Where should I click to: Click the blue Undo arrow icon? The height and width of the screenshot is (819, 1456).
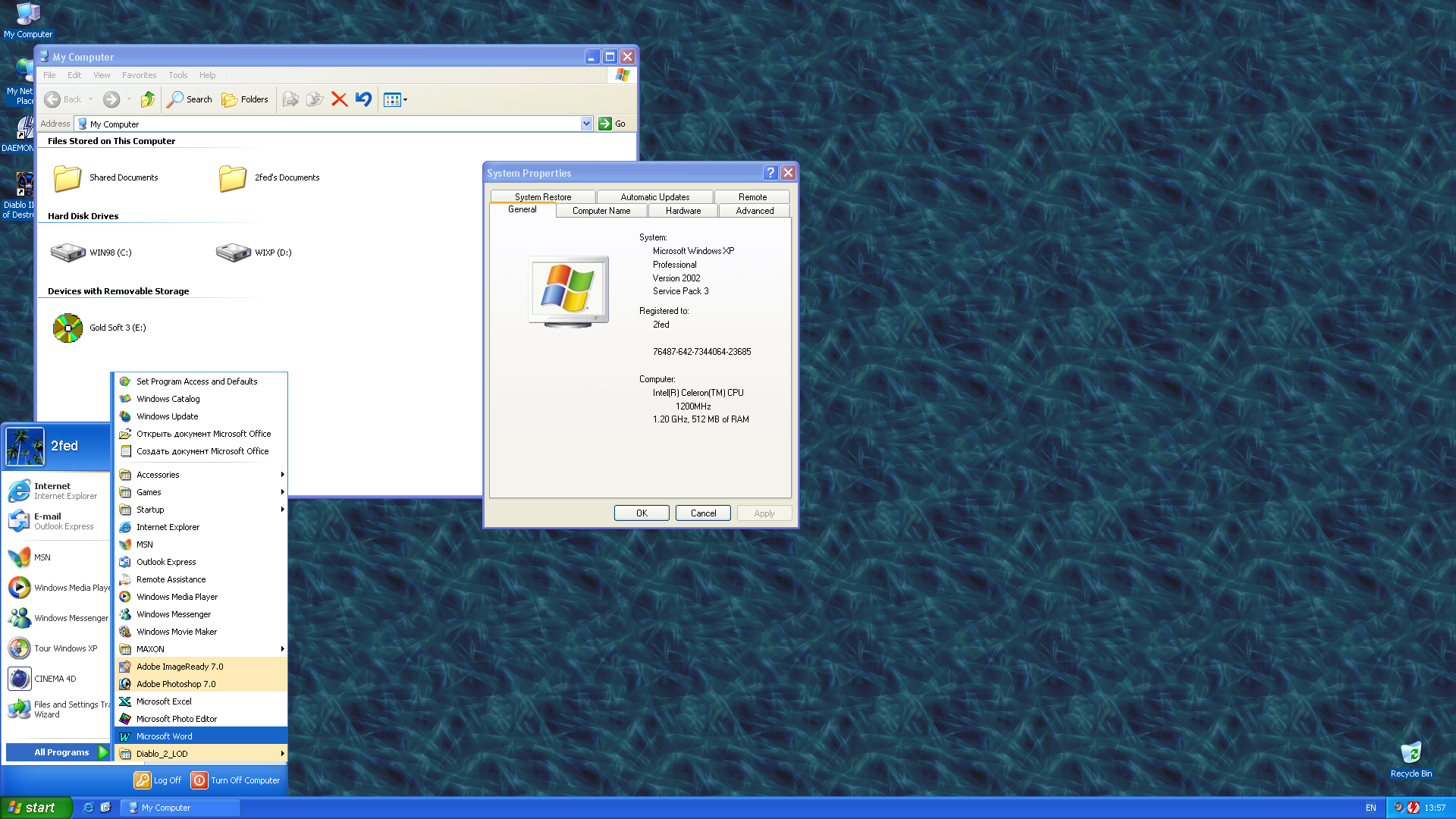[x=364, y=99]
